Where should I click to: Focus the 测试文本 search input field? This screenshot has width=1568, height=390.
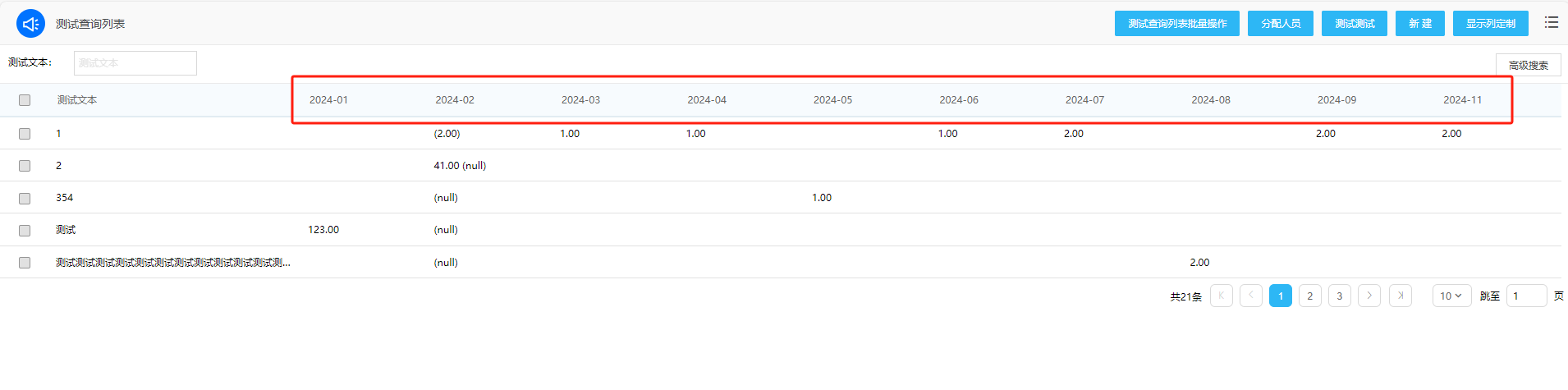(135, 63)
